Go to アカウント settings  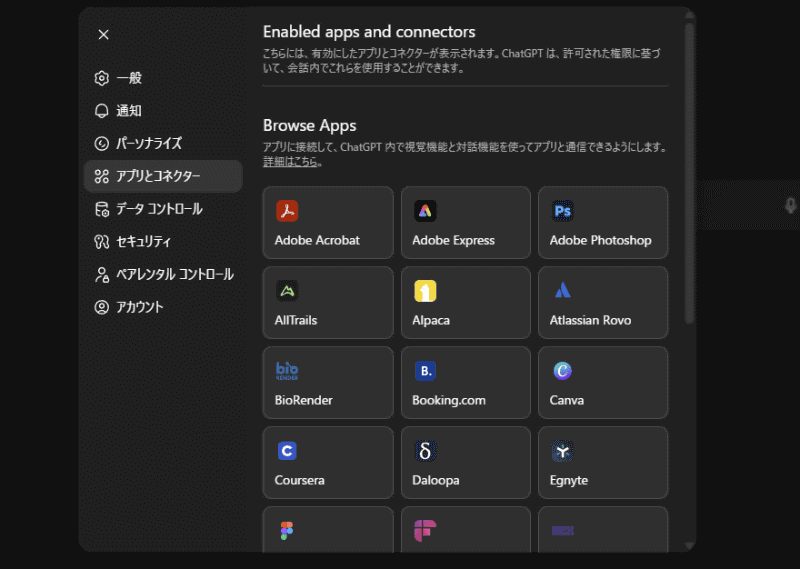163,307
